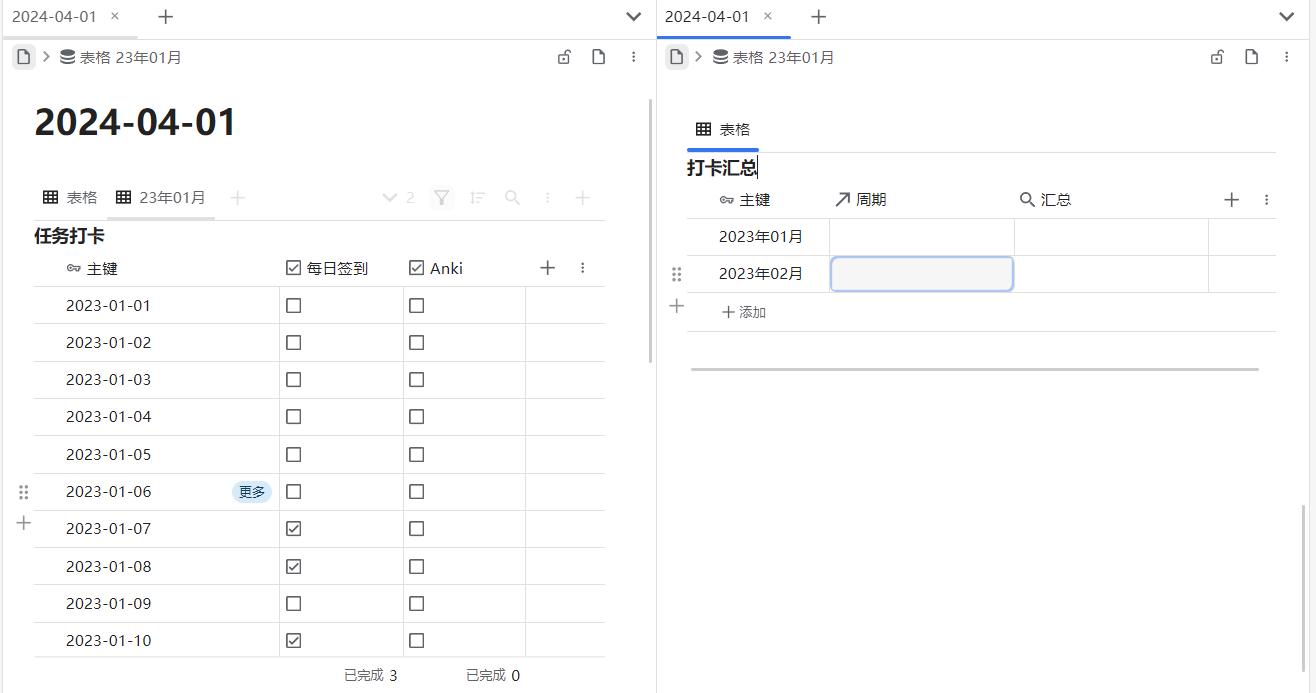Tick Anki checkbox for 2023-01-10
1316x693 pixels.
coord(417,641)
